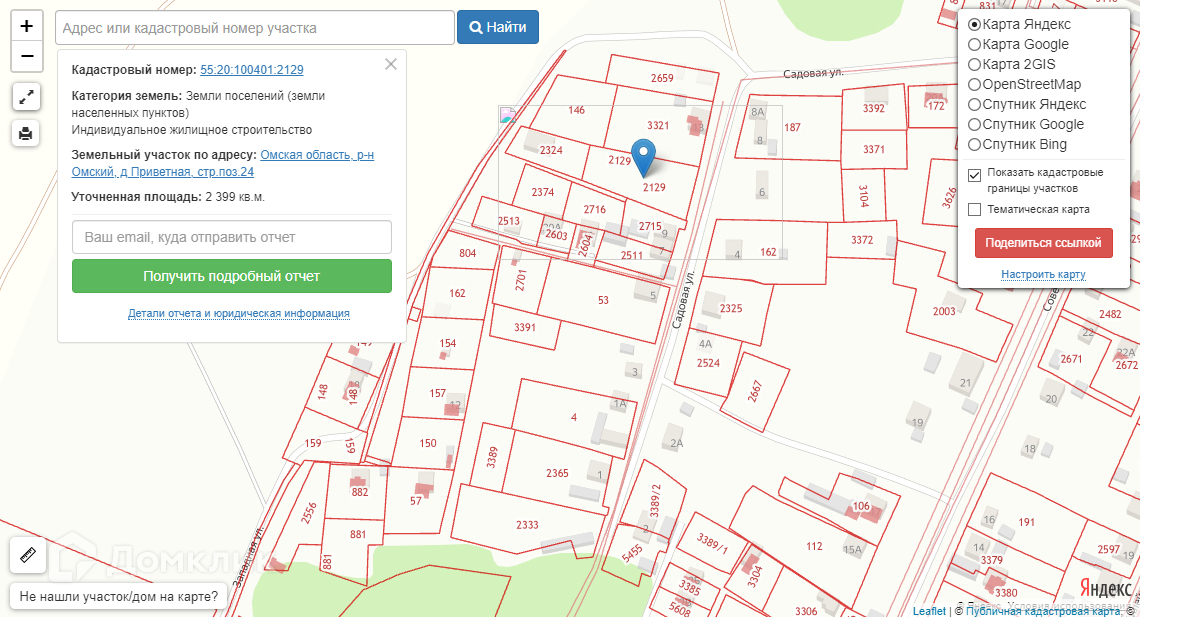Click parcel 882 on the map
The width and height of the screenshot is (1194, 617).
[360, 492]
